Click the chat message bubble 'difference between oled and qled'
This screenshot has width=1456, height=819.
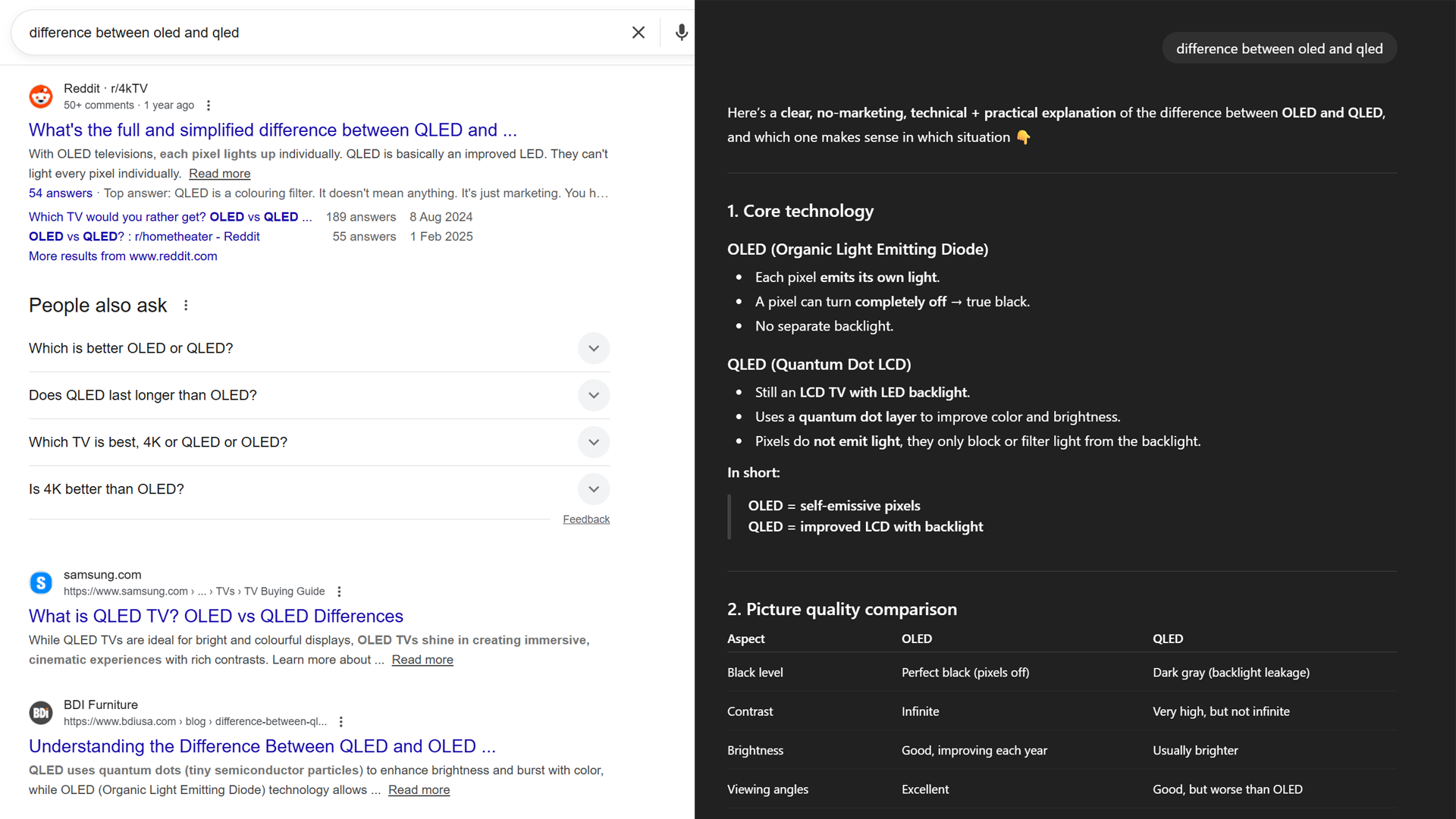coord(1279,49)
